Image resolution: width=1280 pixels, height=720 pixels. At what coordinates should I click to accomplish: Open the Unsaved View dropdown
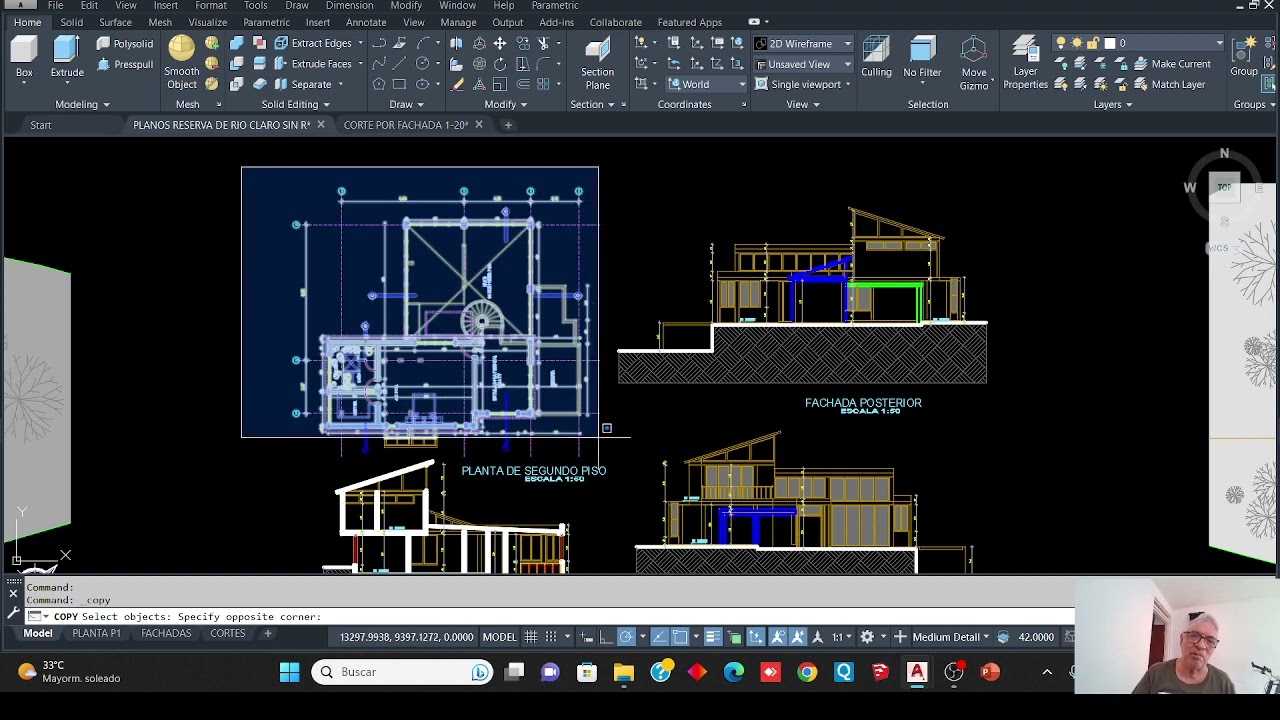803,64
